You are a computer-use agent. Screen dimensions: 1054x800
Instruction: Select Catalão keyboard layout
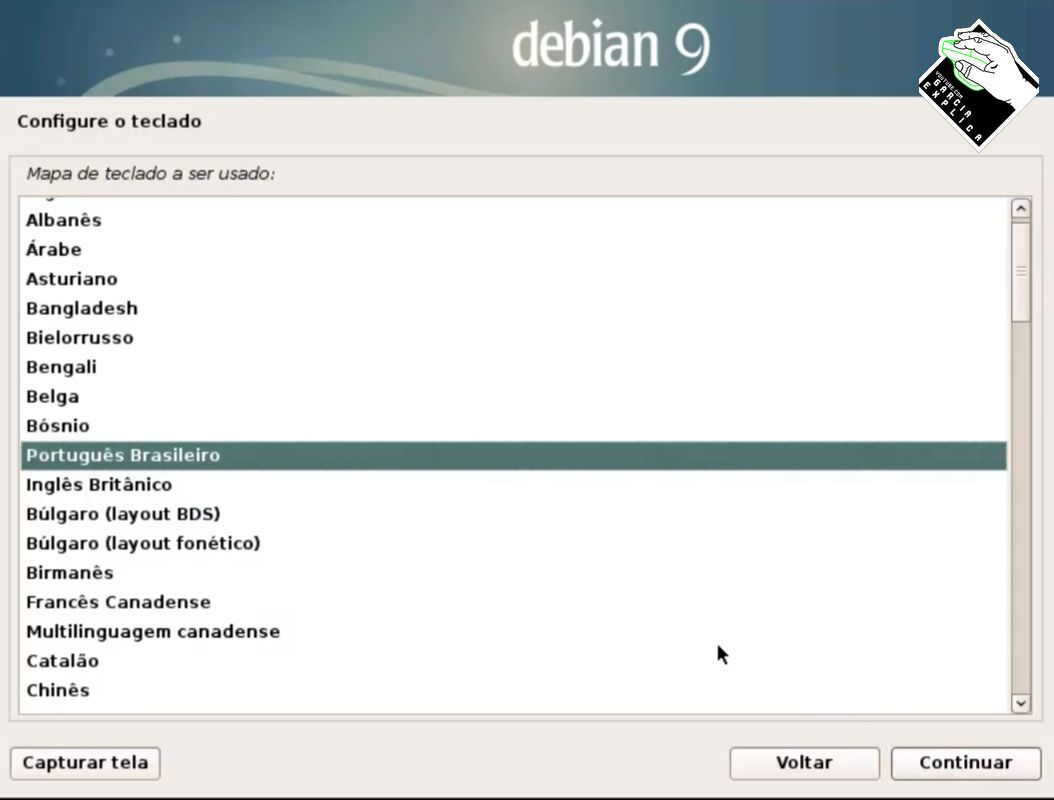(x=514, y=662)
